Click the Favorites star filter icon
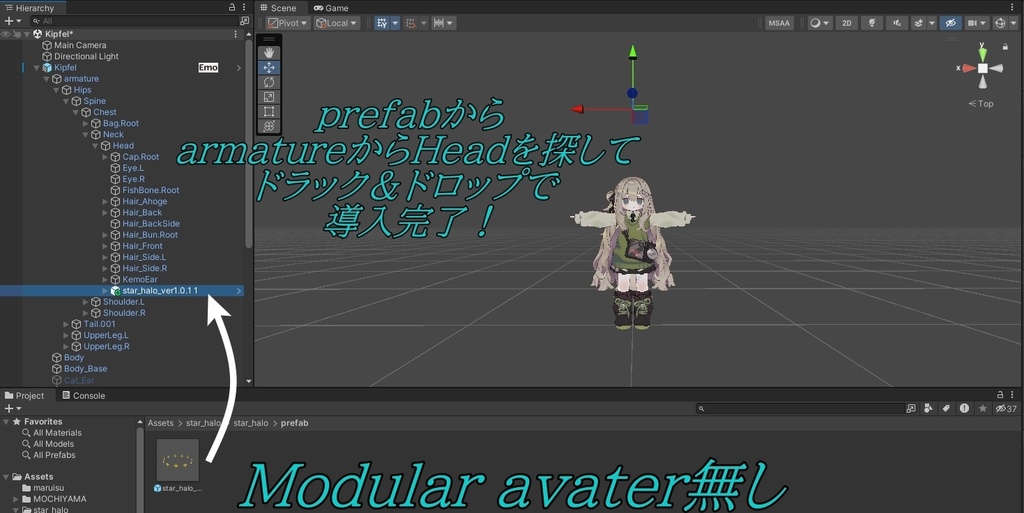 982,409
